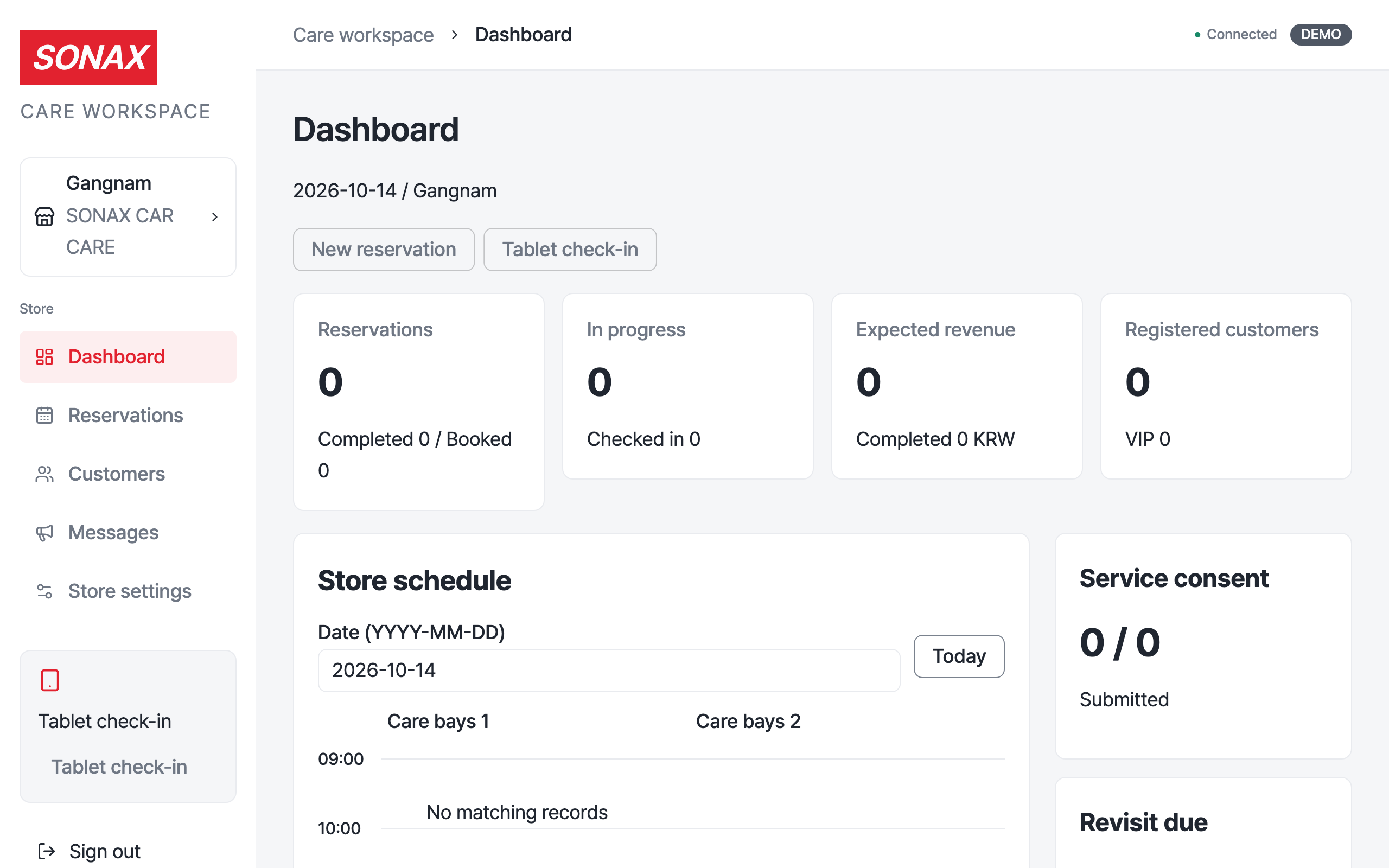This screenshot has height=868, width=1389.
Task: Click the Service consent card
Action: [x=1203, y=646]
